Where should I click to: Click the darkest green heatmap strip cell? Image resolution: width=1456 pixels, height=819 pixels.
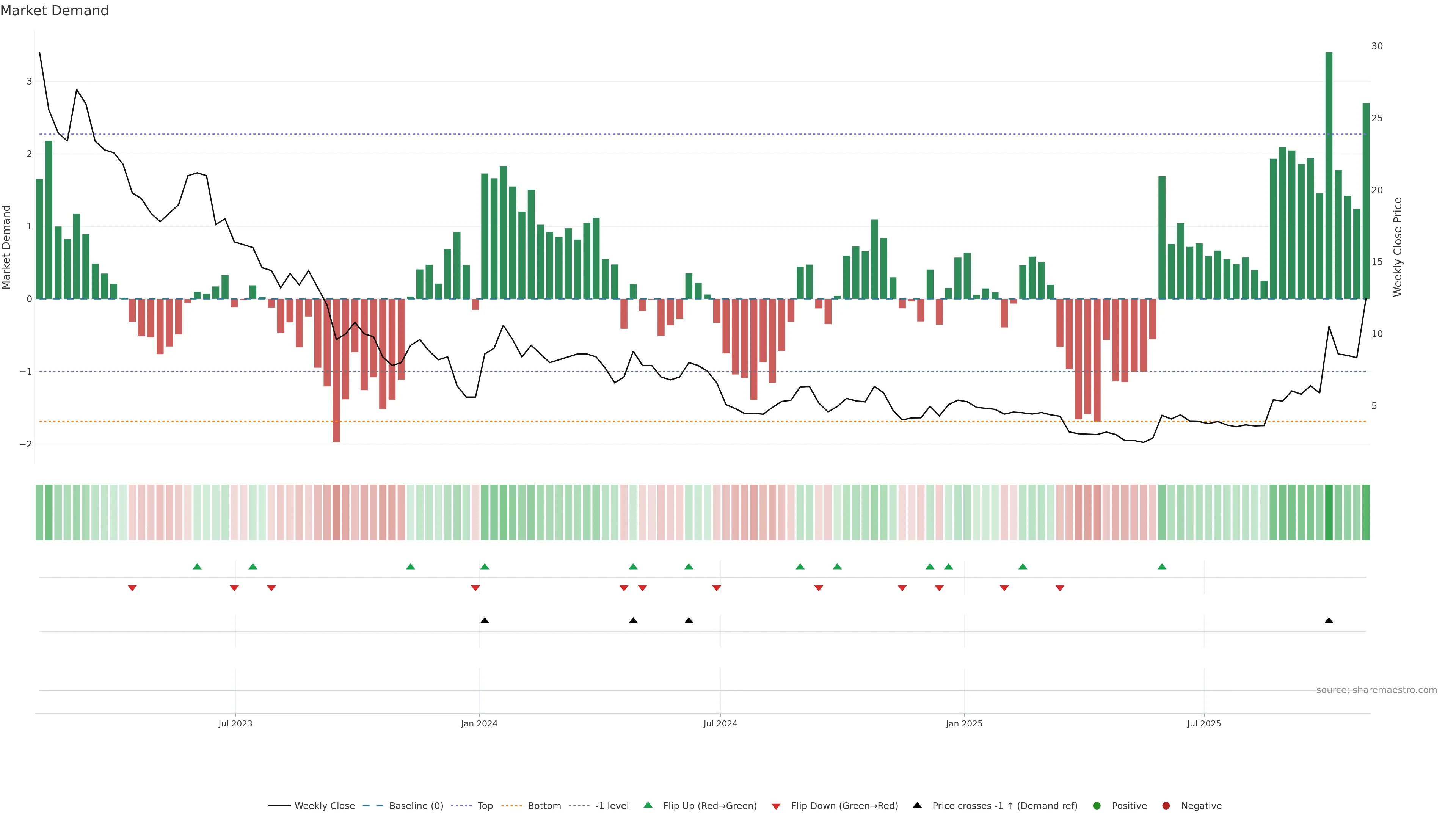click(1329, 512)
